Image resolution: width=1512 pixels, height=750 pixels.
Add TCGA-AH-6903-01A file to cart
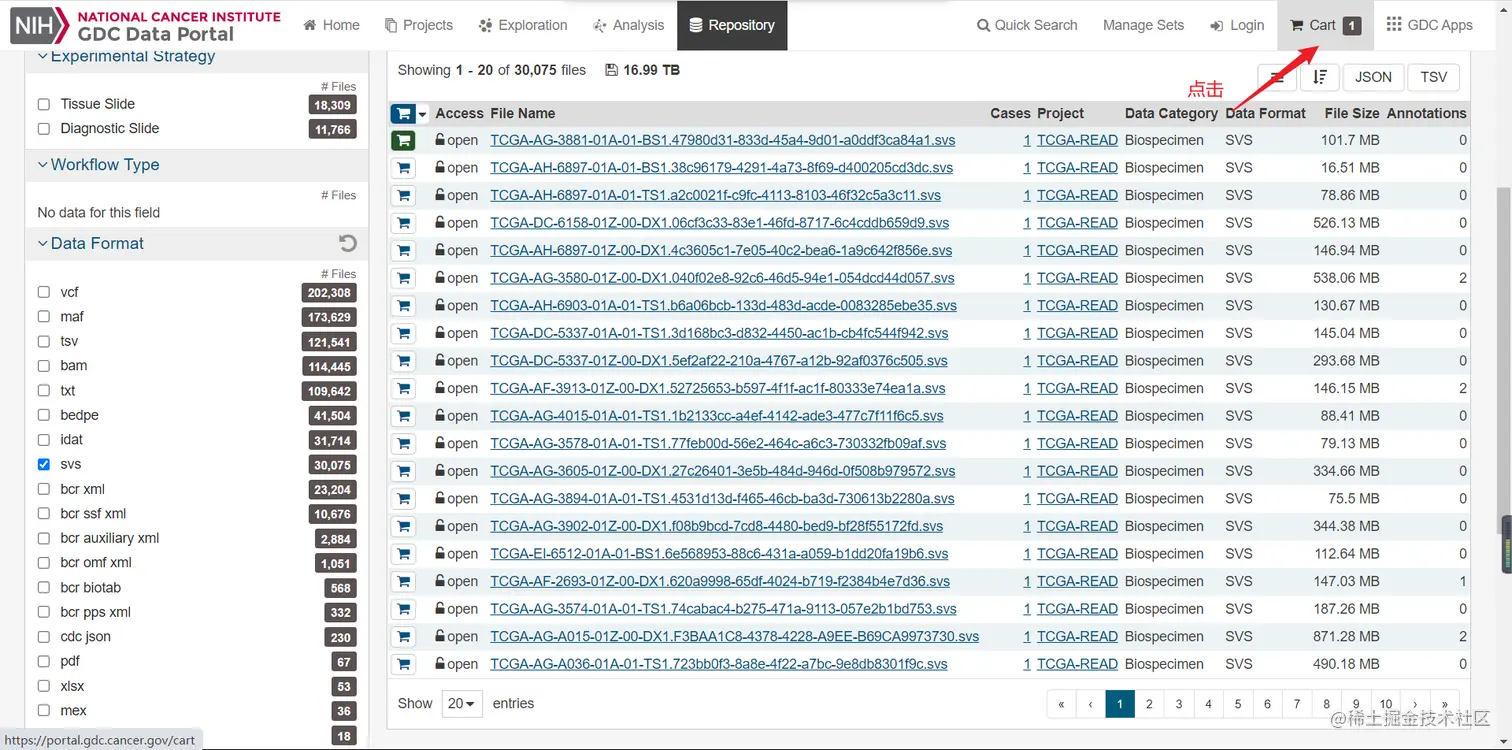403,306
